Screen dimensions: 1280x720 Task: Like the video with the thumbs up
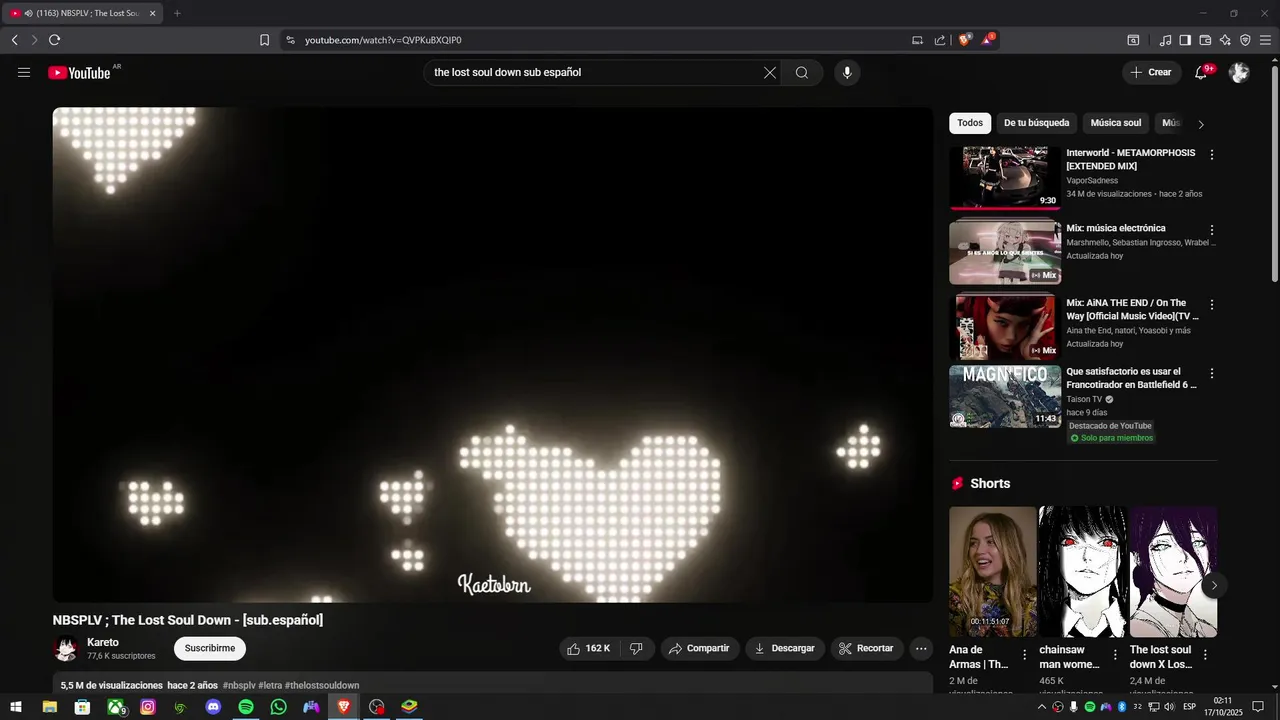tap(588, 648)
